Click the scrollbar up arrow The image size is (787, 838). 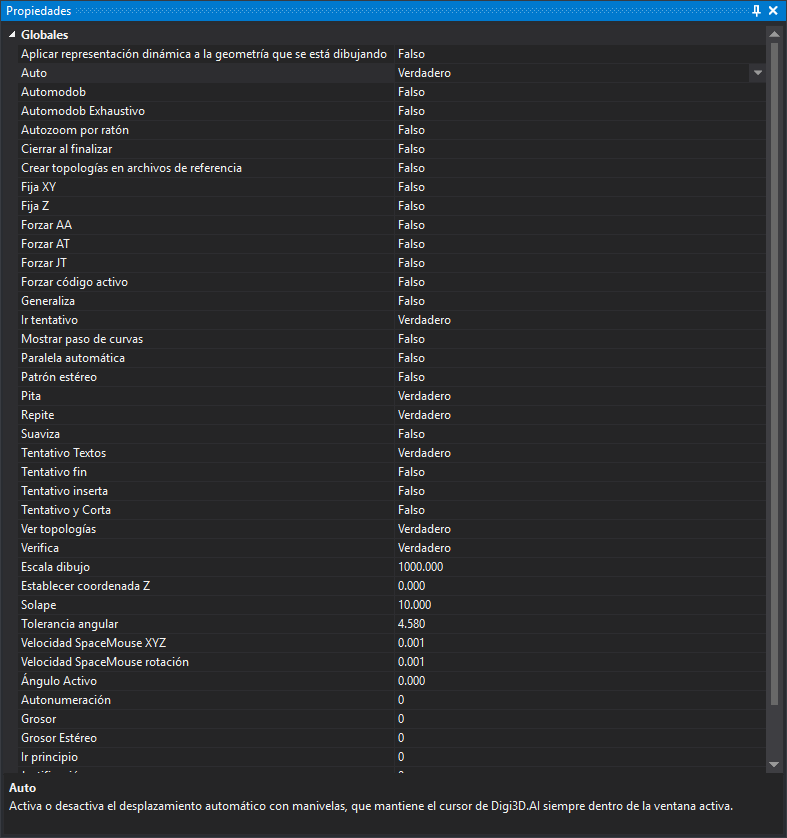coord(774,34)
